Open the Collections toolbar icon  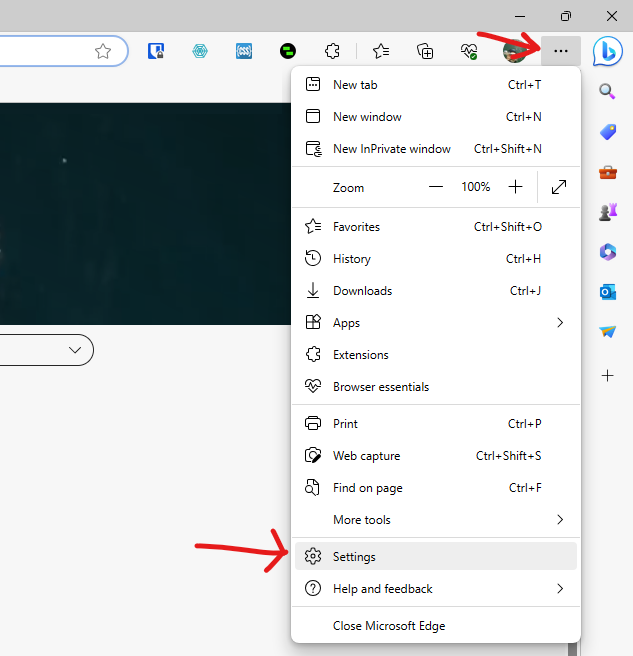pyautogui.click(x=425, y=51)
